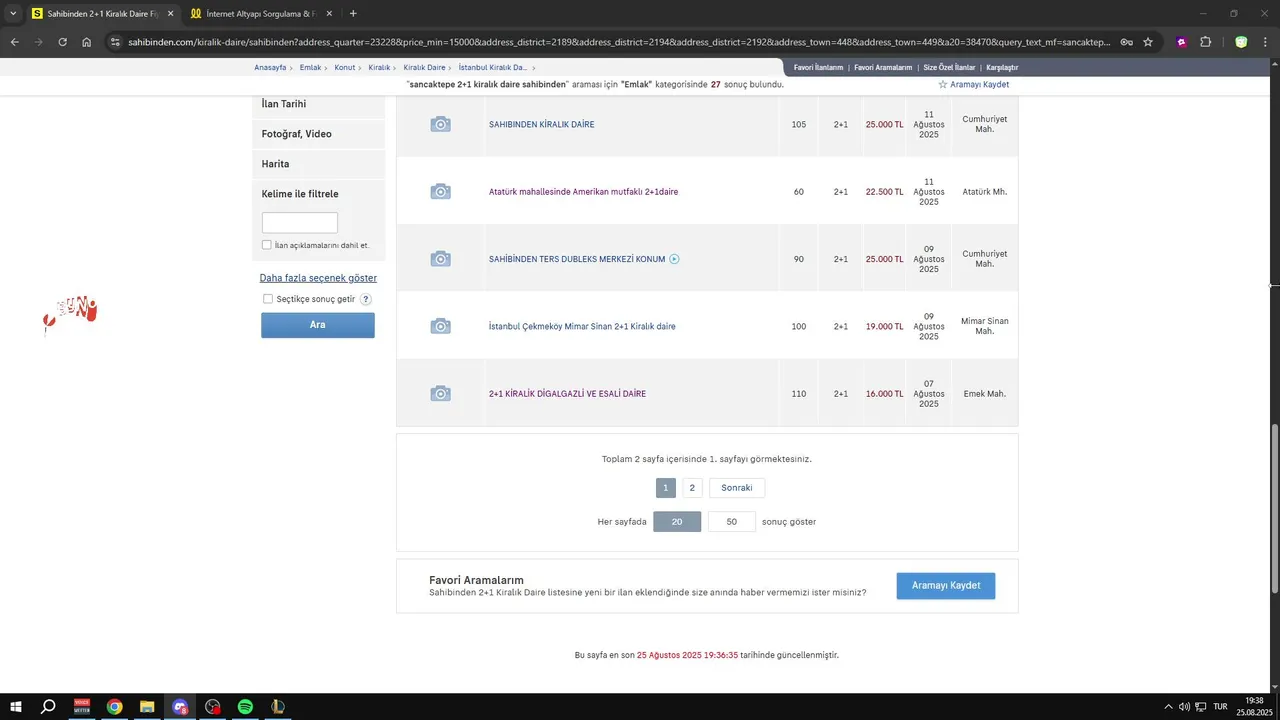Go to results page 2
The height and width of the screenshot is (720, 1280).
point(692,488)
